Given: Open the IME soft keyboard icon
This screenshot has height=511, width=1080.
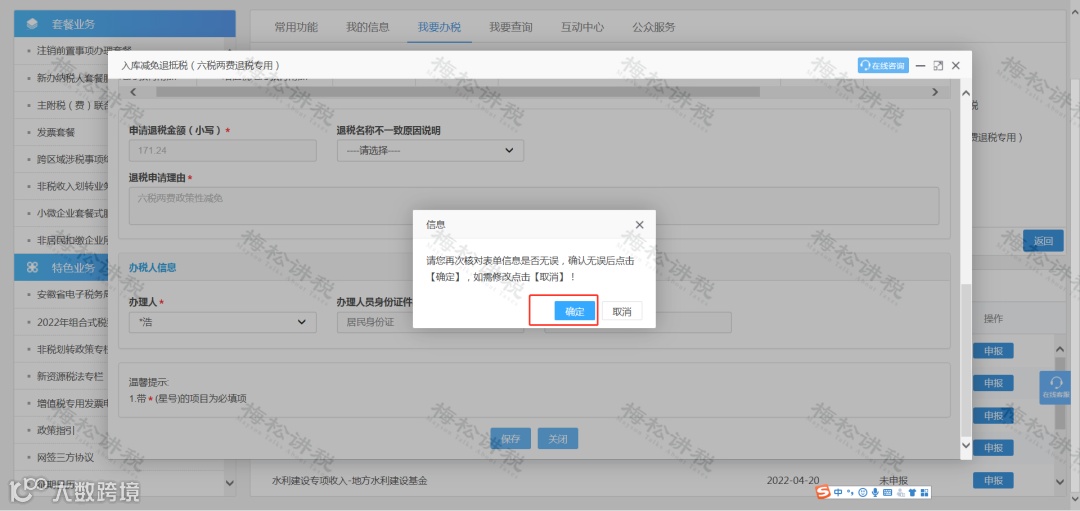Looking at the screenshot, I should click(887, 492).
